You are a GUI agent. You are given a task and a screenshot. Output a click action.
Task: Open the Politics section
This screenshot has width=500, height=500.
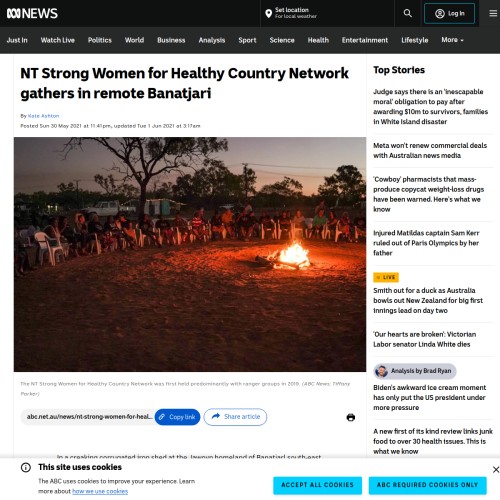click(x=100, y=40)
